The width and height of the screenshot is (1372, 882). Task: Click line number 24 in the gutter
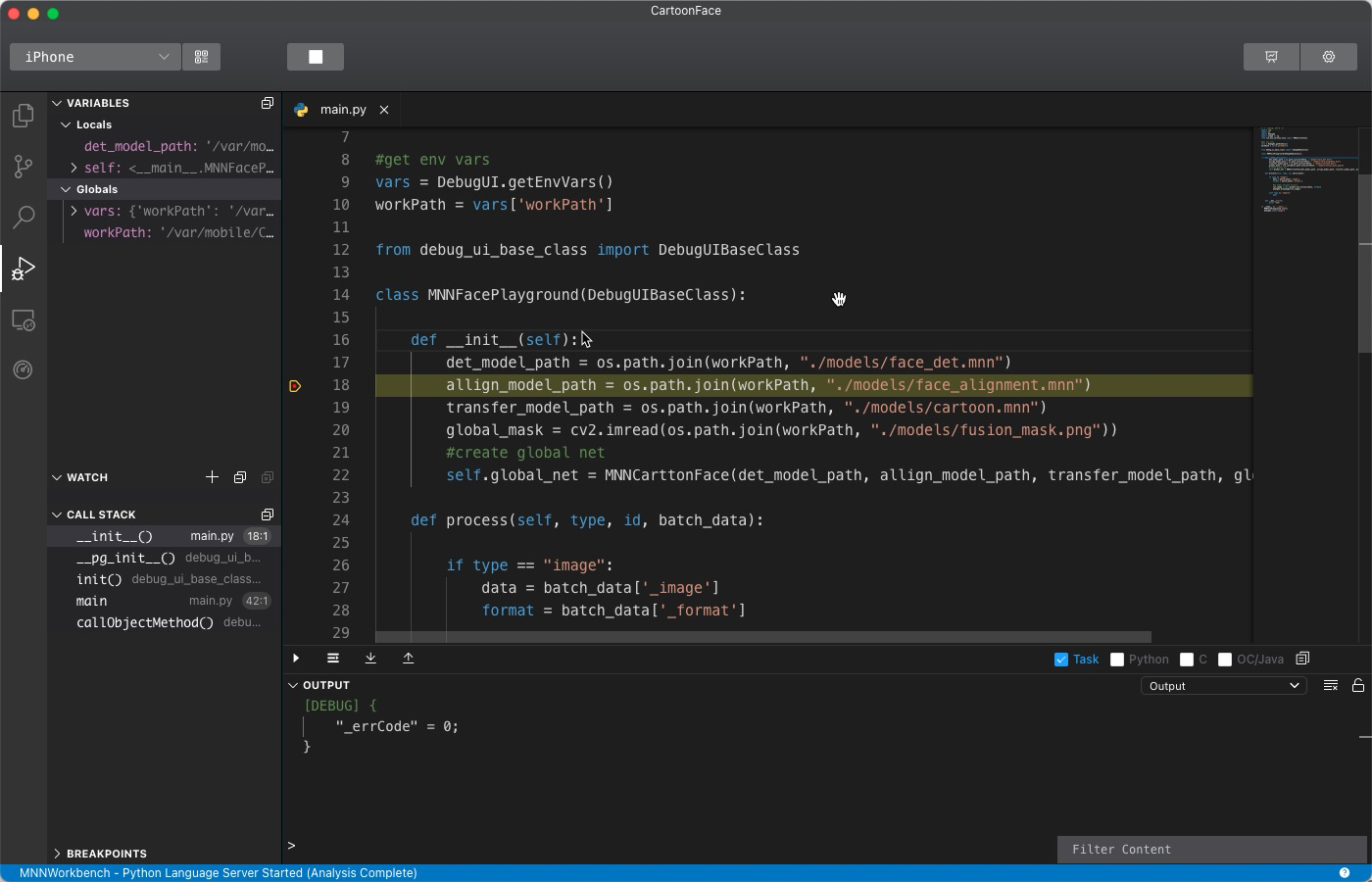pos(341,520)
